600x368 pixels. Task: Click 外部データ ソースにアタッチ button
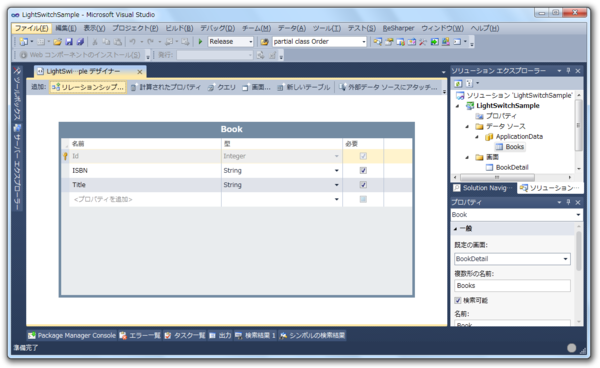point(388,87)
